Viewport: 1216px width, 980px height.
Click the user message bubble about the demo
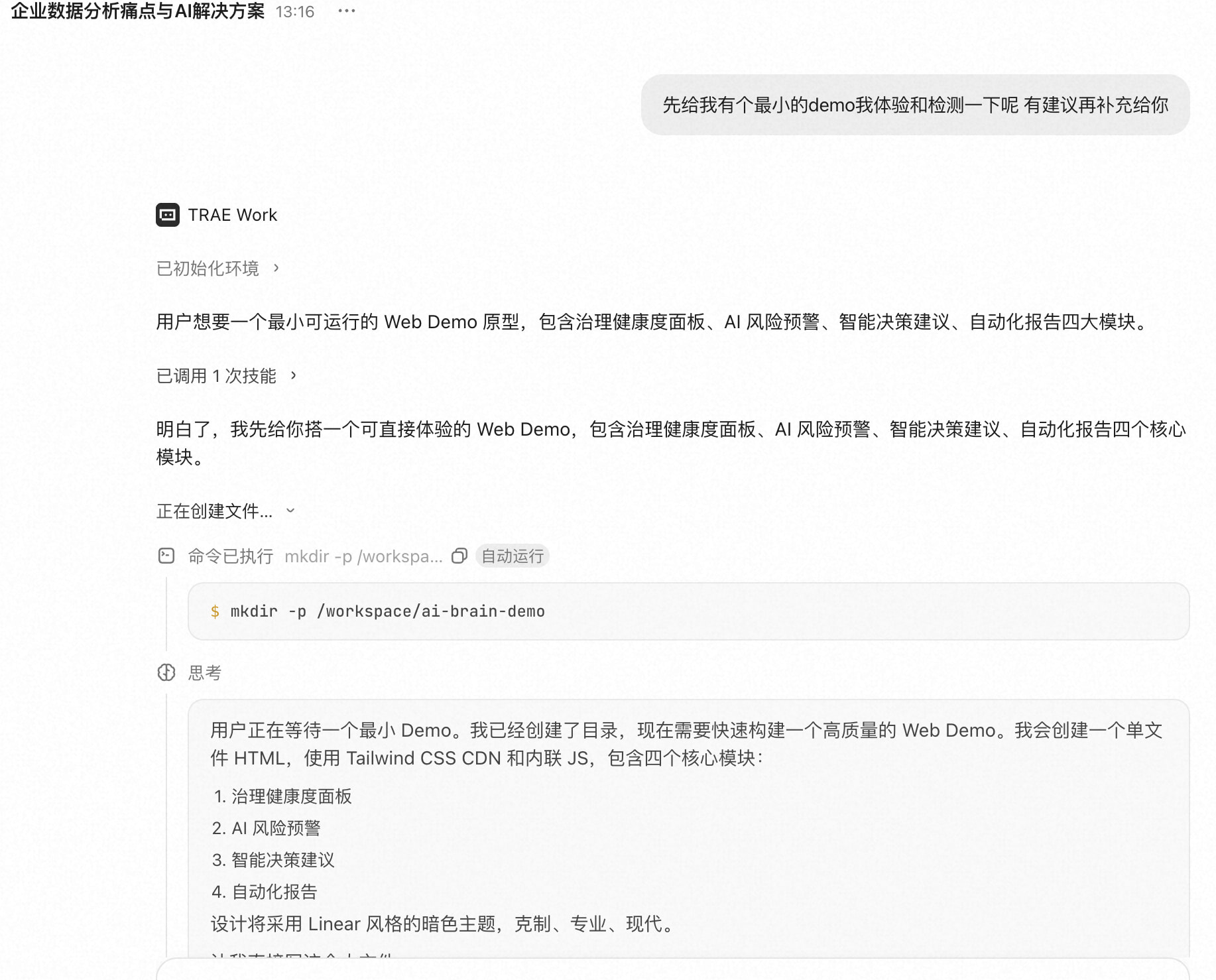[915, 105]
